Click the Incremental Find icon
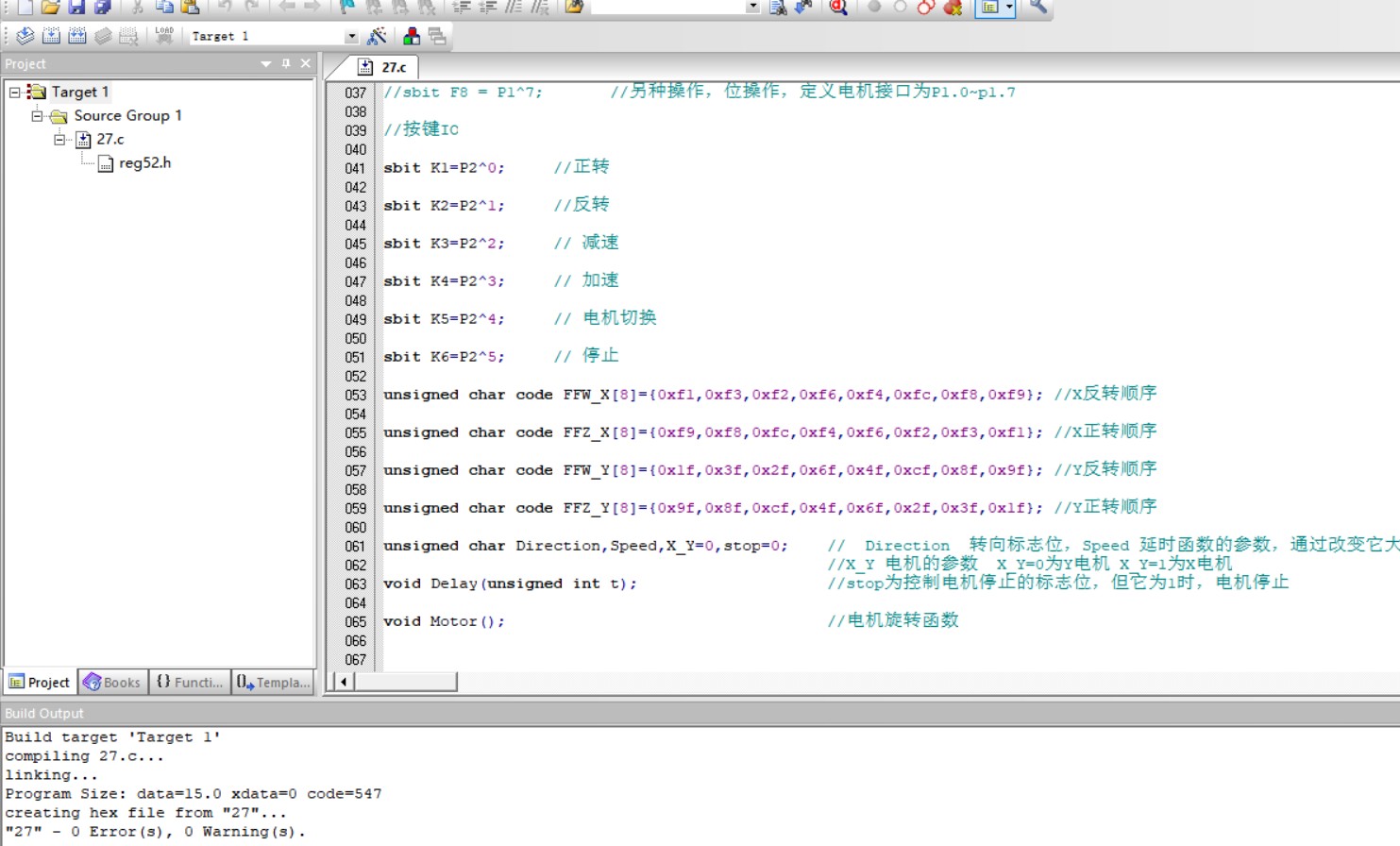This screenshot has width=1400, height=846. pyautogui.click(x=803, y=7)
